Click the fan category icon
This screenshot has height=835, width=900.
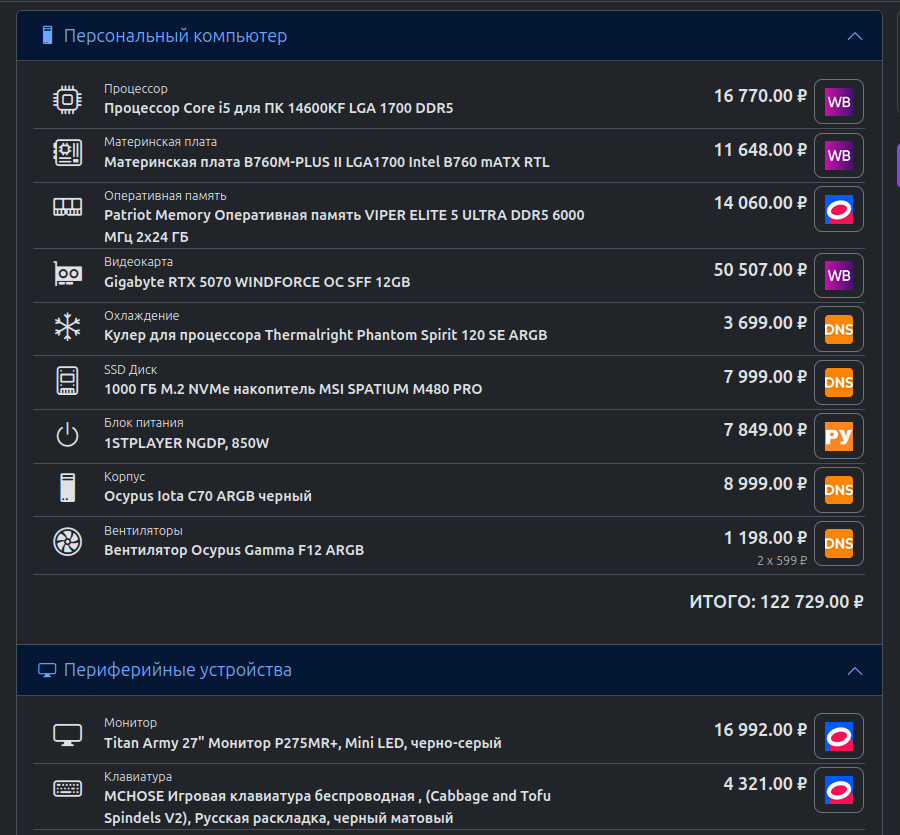pyautogui.click(x=68, y=542)
